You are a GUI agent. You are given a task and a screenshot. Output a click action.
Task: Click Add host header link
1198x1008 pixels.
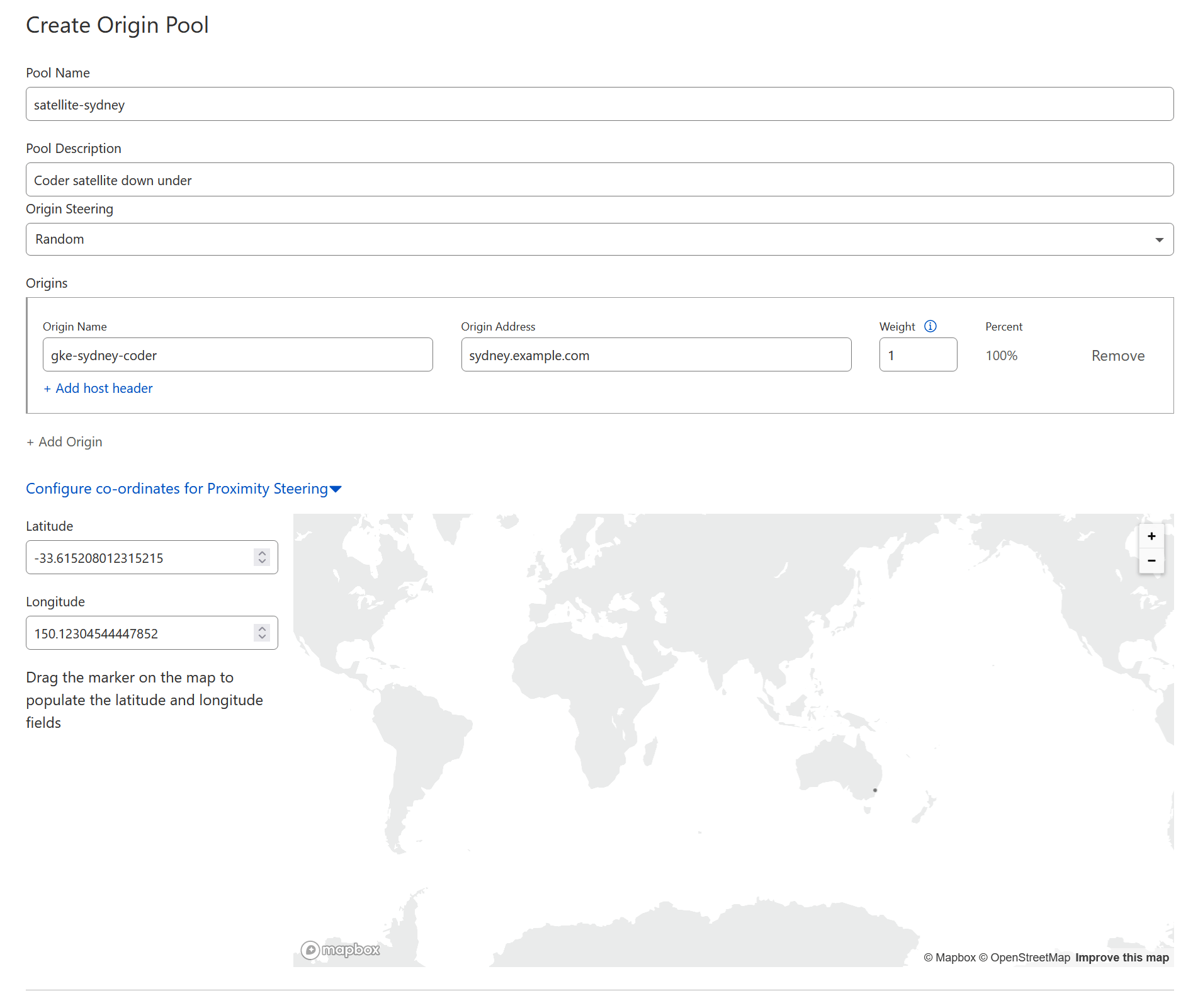[98, 388]
